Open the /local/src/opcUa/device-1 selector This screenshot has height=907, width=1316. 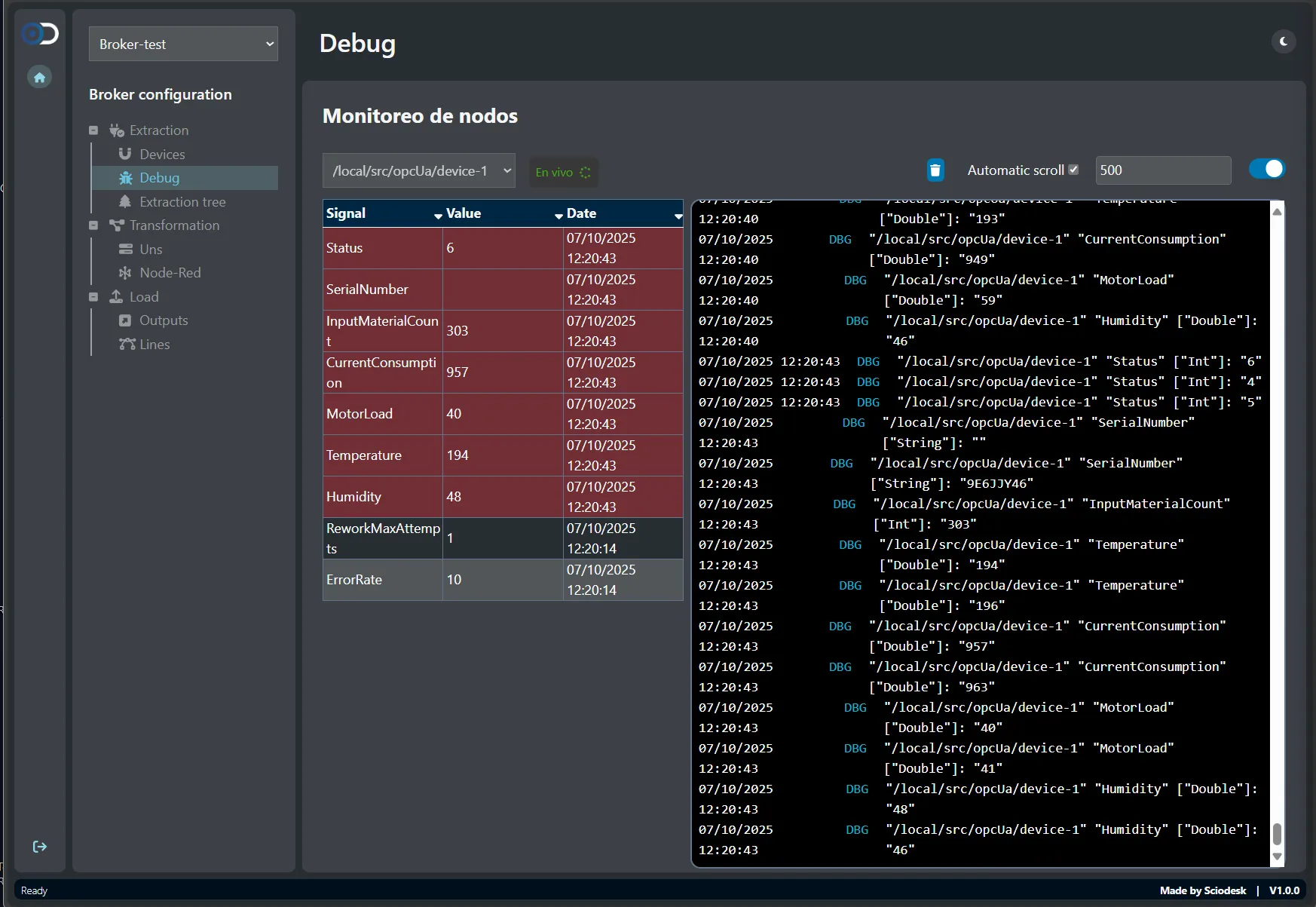coord(419,170)
